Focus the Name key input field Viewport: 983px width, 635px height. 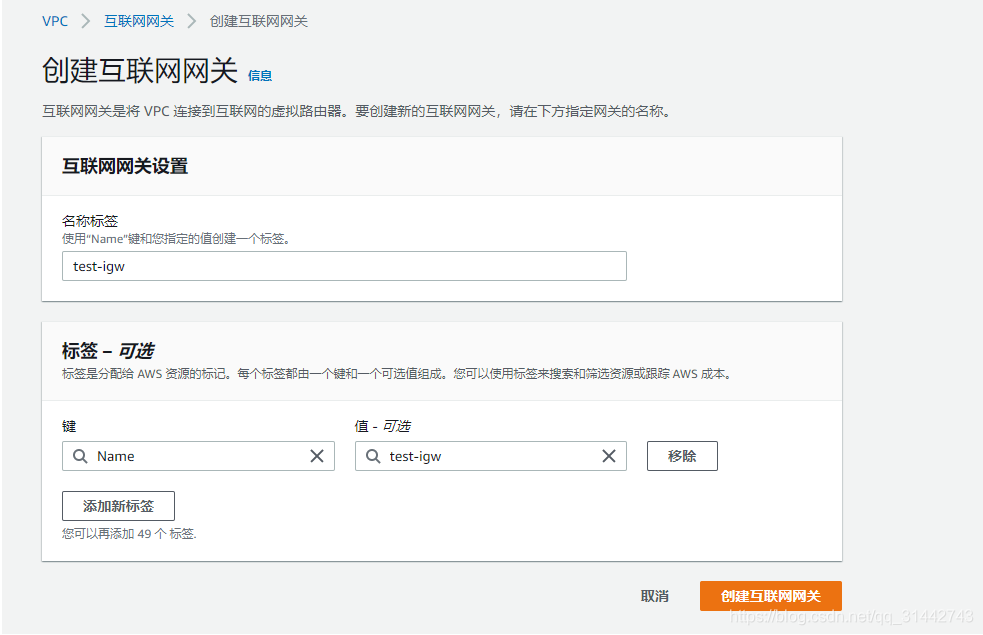tap(198, 456)
